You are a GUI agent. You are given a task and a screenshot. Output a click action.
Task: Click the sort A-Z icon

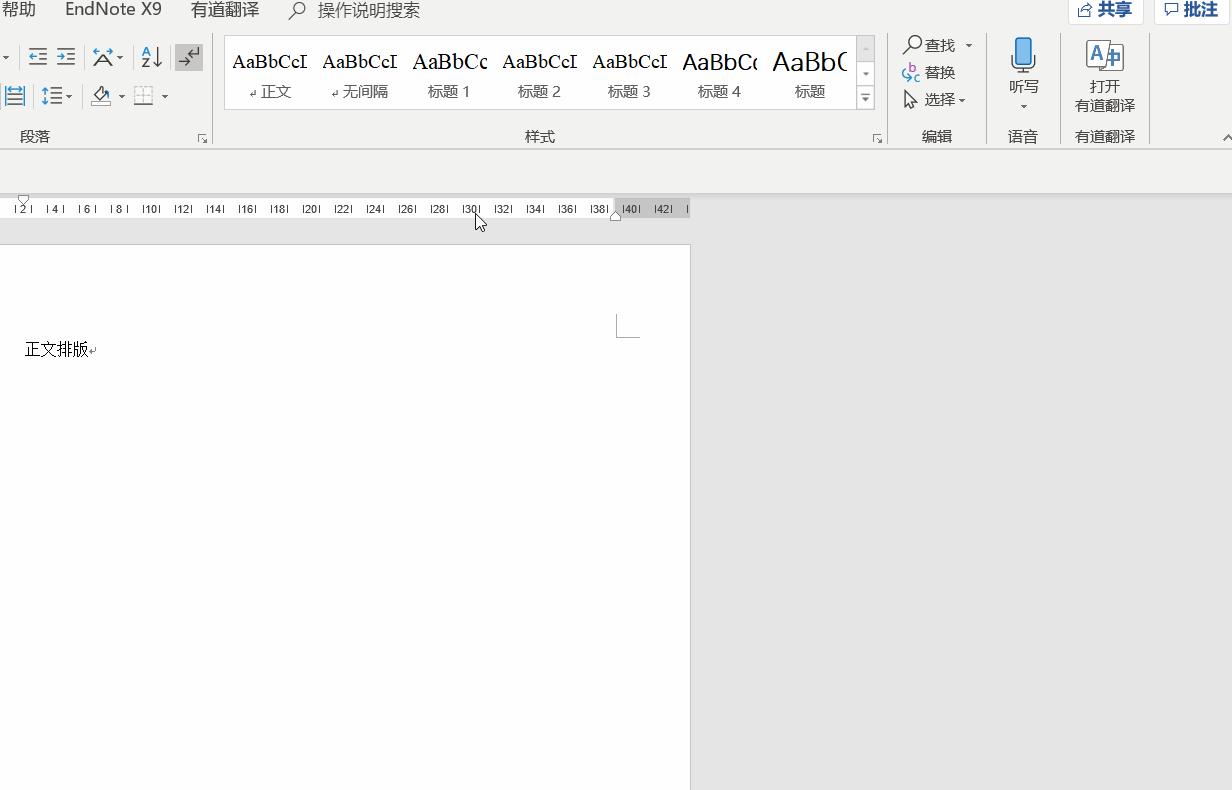click(x=151, y=57)
